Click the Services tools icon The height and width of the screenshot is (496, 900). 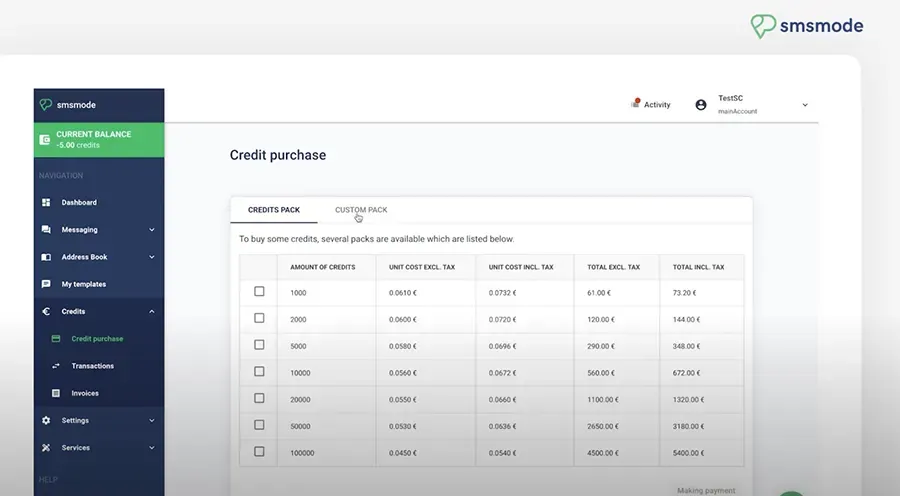tap(46, 448)
